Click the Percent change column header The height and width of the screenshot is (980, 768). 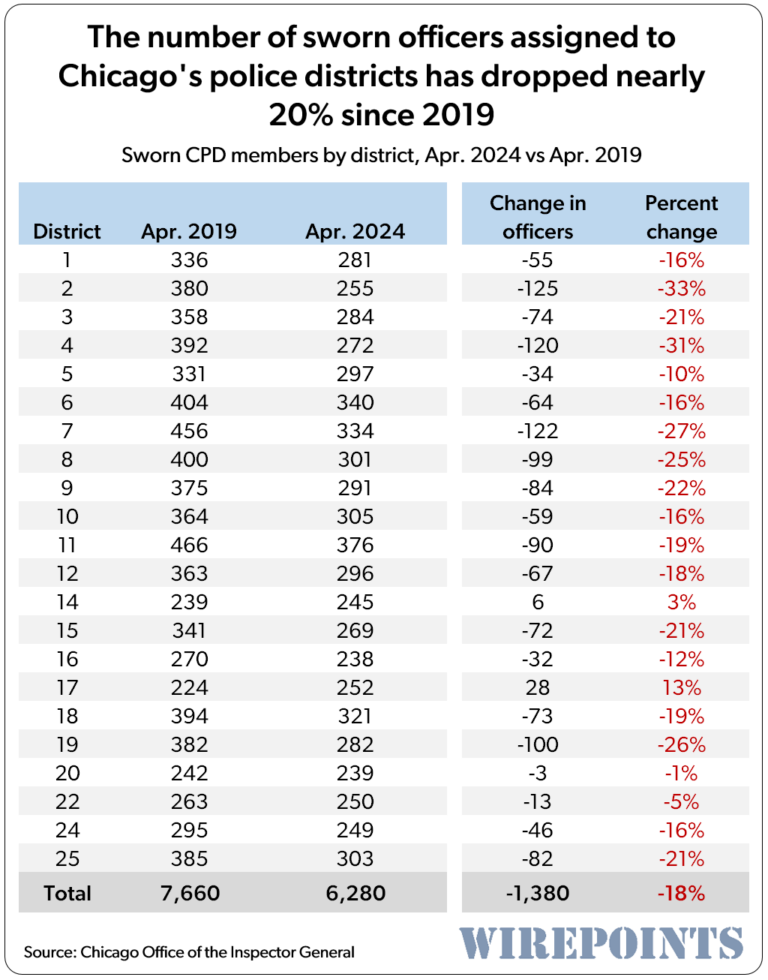pyautogui.click(x=681, y=217)
